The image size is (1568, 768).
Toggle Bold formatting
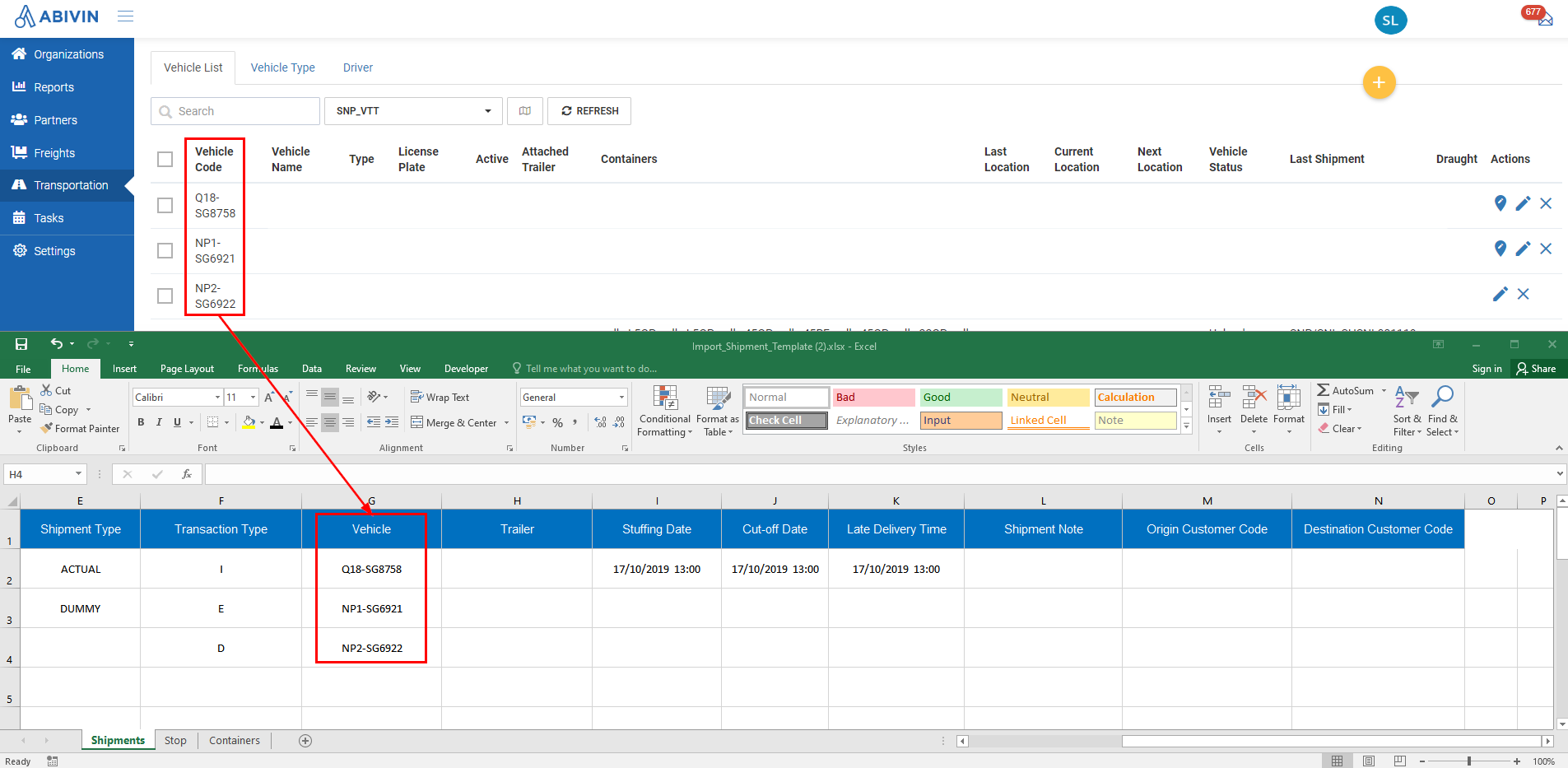point(141,422)
